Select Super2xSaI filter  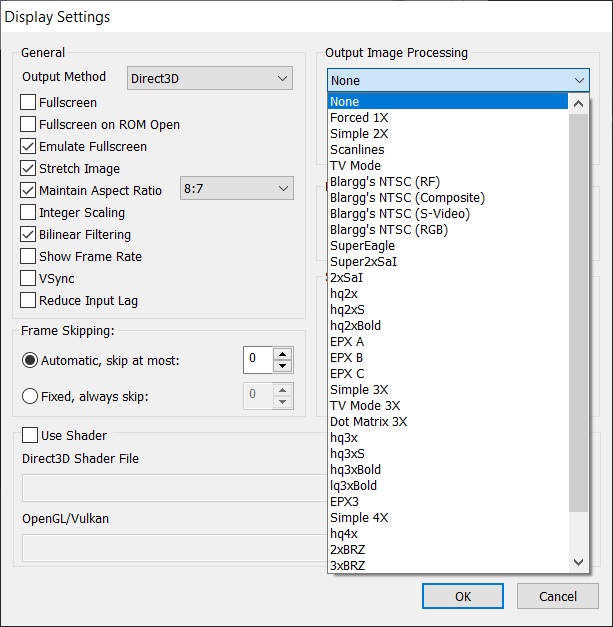(x=448, y=262)
